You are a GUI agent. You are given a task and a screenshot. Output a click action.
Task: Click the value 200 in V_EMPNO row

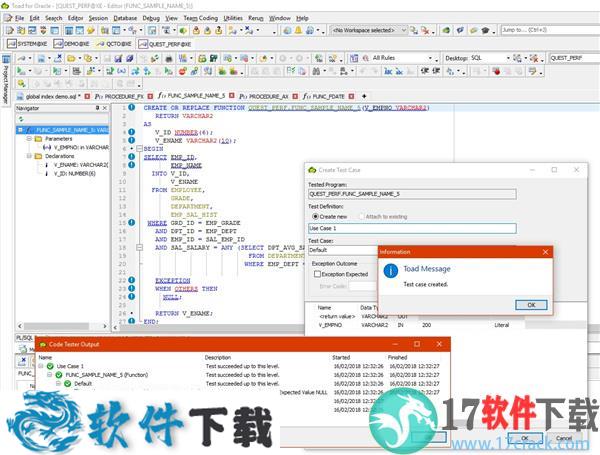pos(426,325)
